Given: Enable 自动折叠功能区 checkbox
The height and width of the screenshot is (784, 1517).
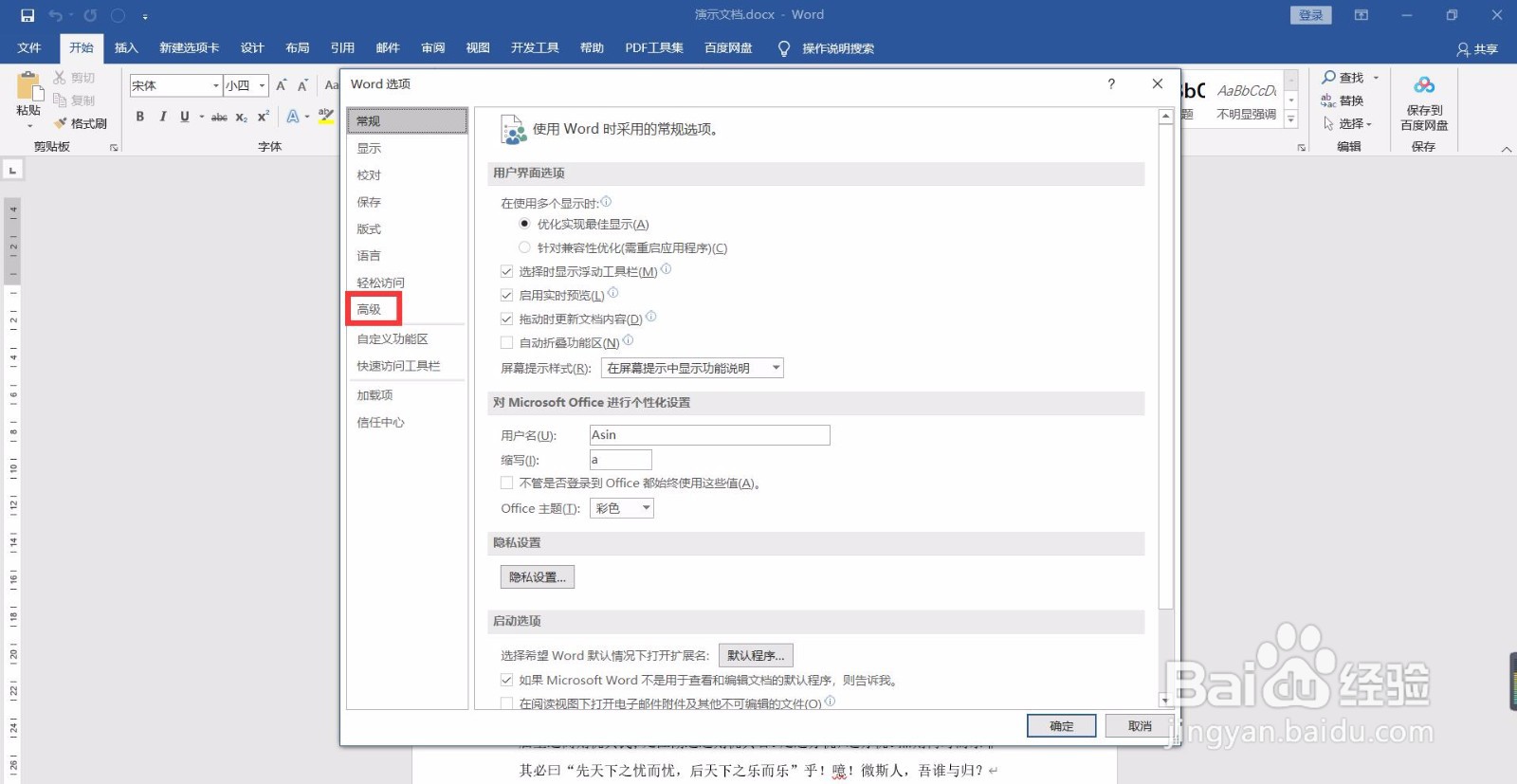Looking at the screenshot, I should pos(507,342).
